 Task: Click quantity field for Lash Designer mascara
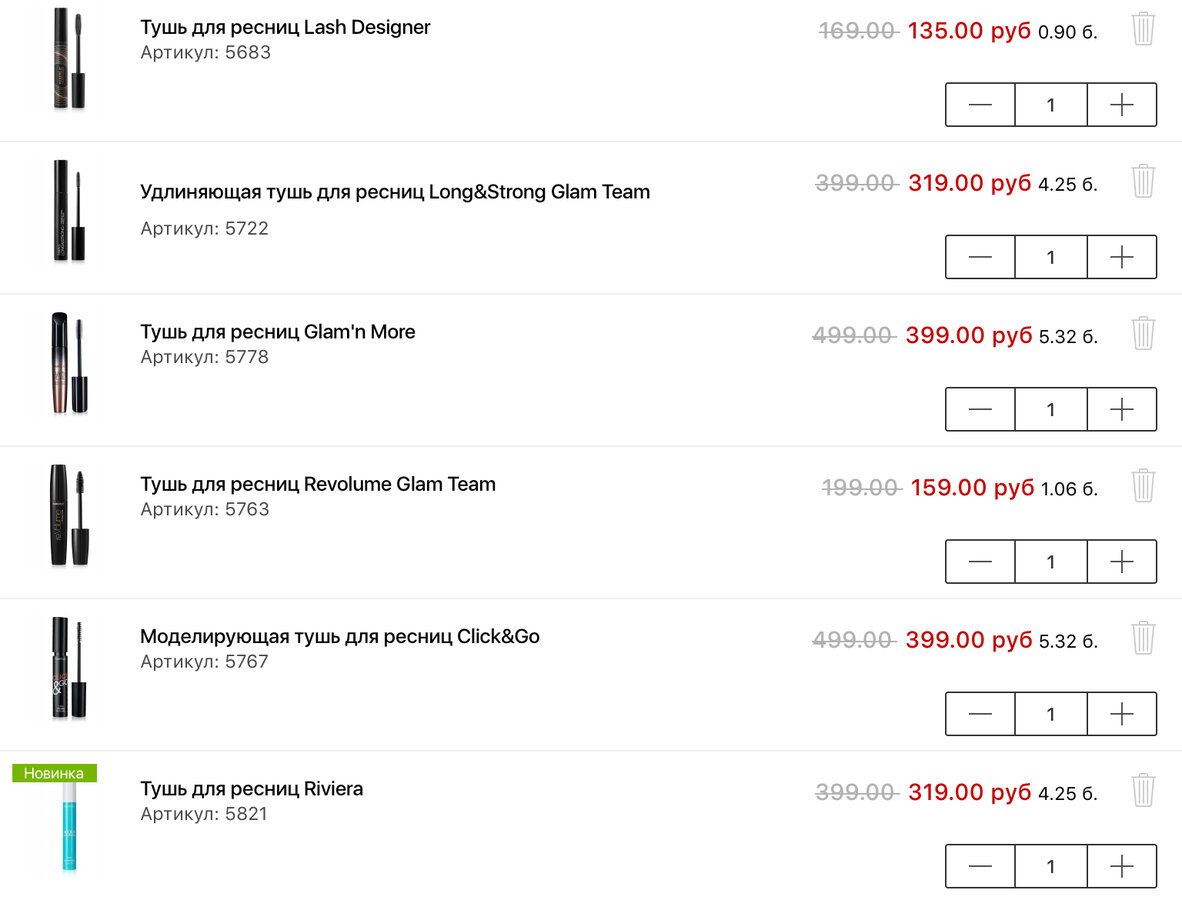click(1051, 105)
